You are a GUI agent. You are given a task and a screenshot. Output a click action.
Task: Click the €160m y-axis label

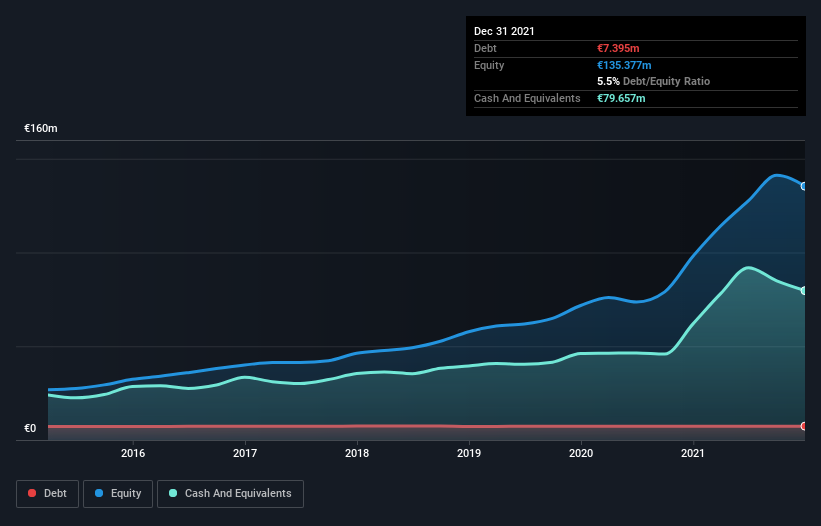pos(41,128)
